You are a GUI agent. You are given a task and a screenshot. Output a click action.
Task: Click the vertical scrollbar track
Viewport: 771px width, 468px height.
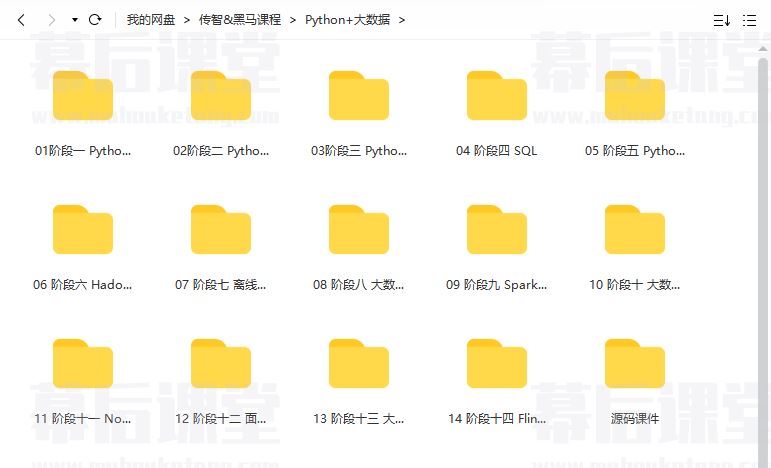click(763, 261)
